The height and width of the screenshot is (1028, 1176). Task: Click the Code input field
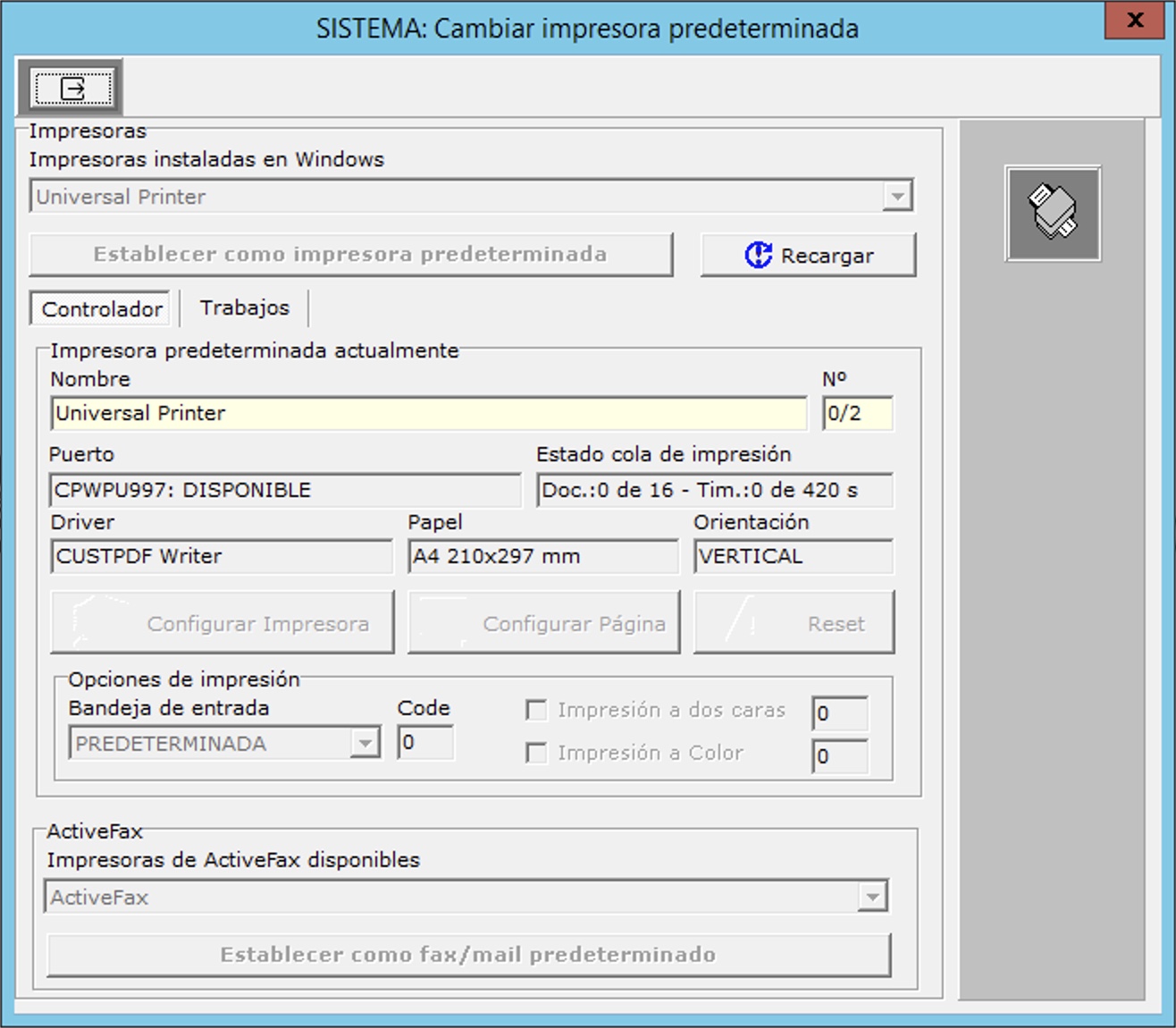[425, 743]
